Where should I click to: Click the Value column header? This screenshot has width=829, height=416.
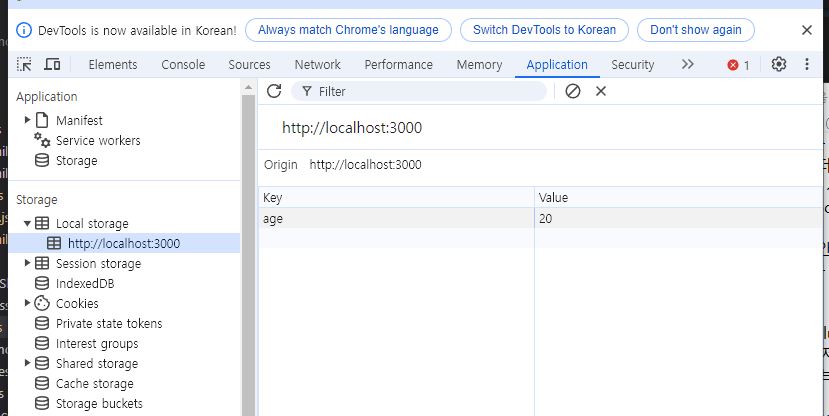[678, 198]
